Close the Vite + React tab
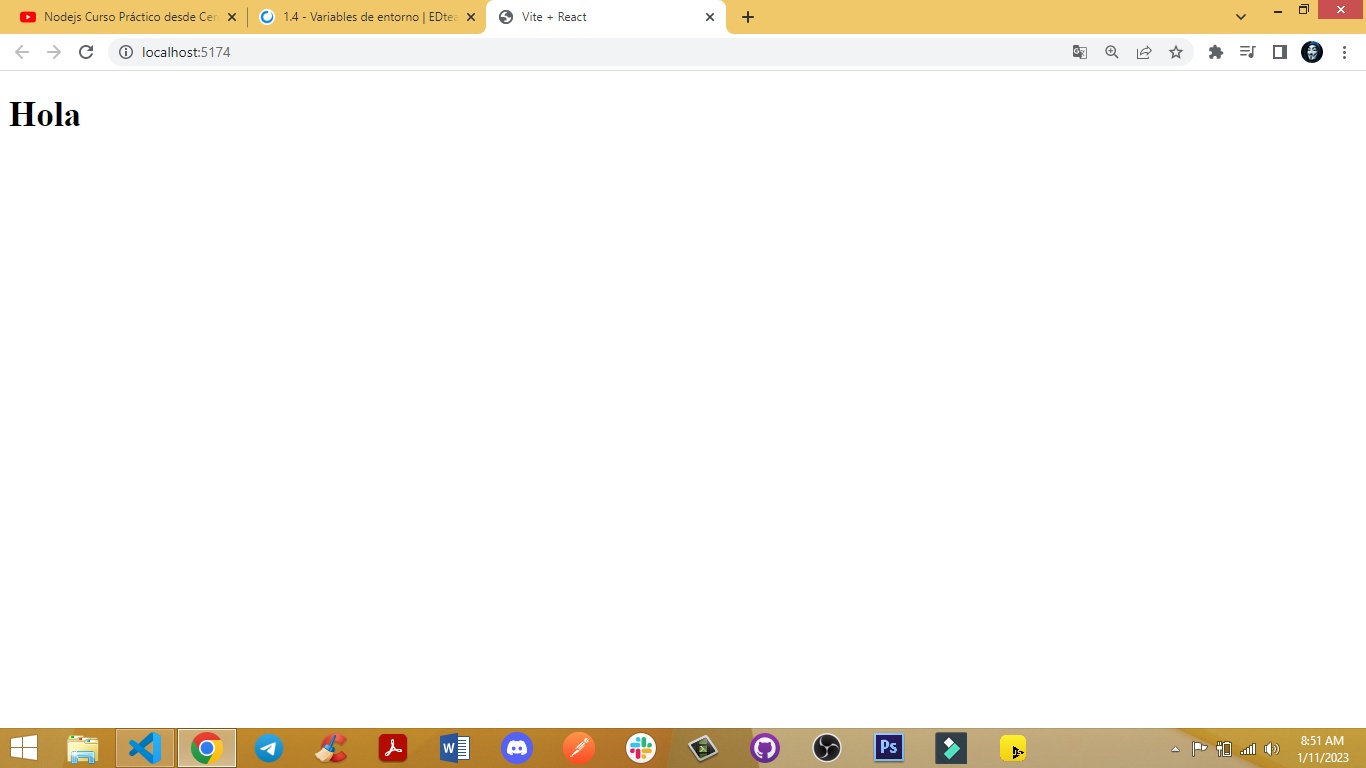The width and height of the screenshot is (1366, 768). pyautogui.click(x=710, y=17)
